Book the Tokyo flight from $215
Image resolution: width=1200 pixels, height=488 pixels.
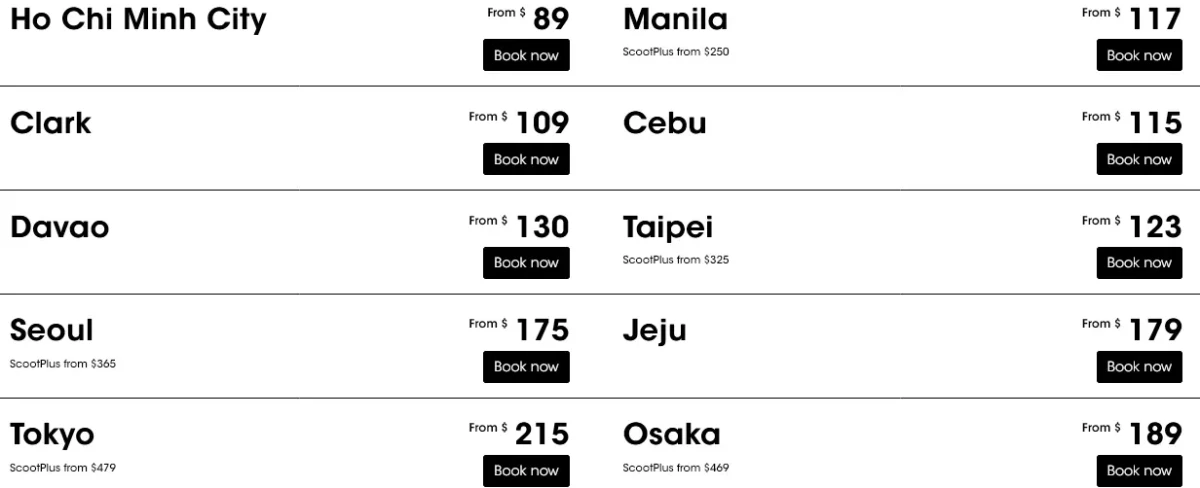click(x=526, y=471)
